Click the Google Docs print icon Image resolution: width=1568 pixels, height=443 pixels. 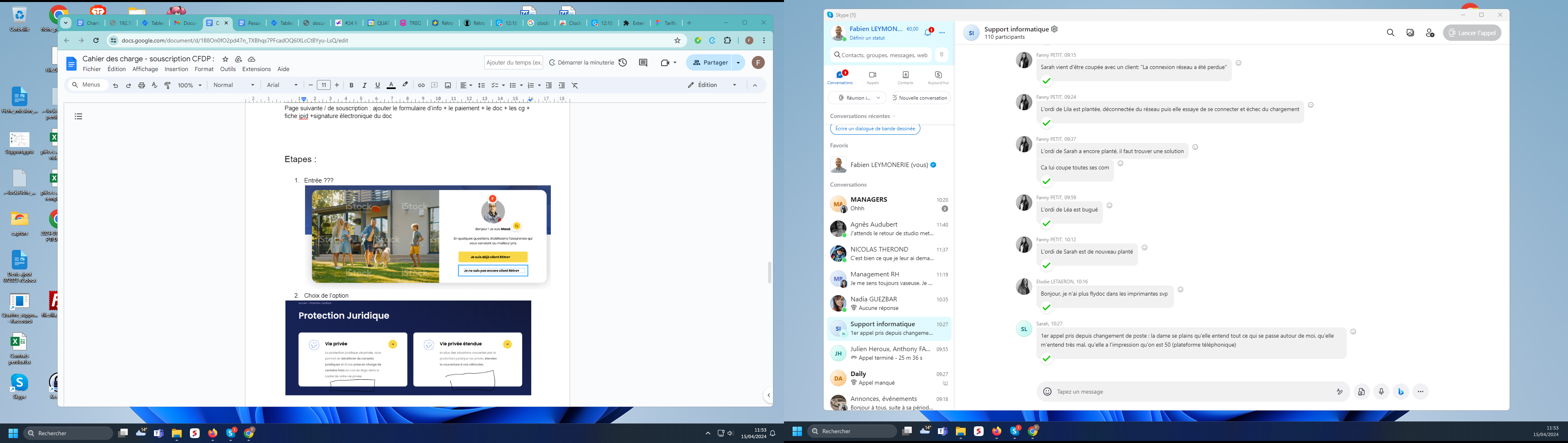coord(141,86)
